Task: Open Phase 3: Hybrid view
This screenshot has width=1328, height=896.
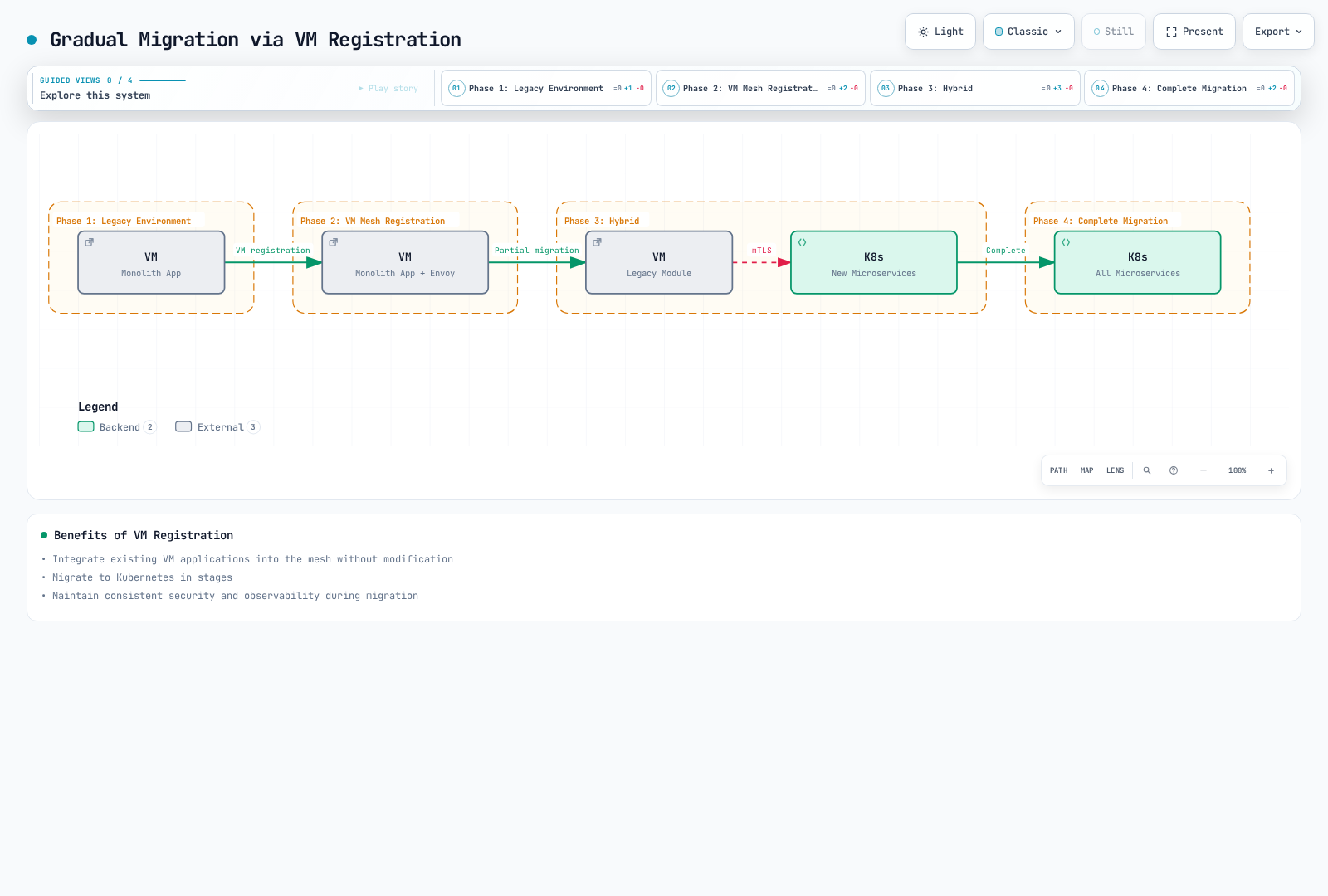Action: (x=974, y=88)
